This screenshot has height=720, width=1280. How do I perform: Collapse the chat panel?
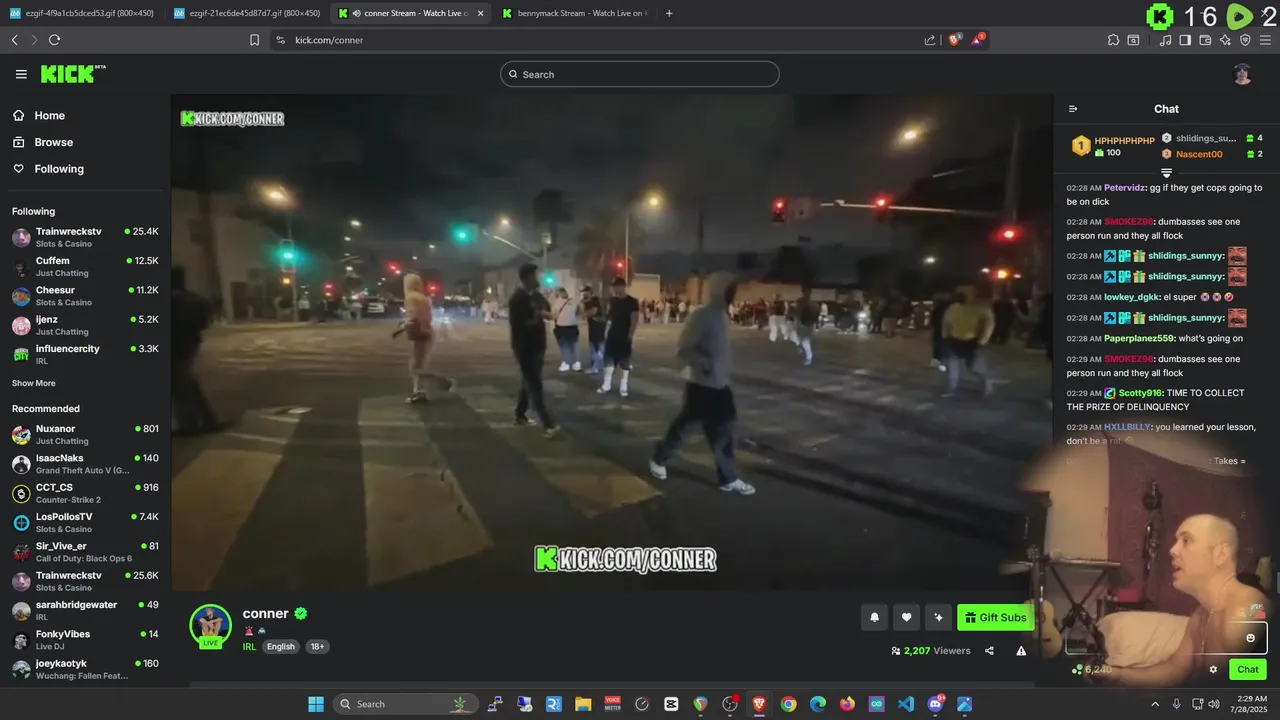point(1073,109)
